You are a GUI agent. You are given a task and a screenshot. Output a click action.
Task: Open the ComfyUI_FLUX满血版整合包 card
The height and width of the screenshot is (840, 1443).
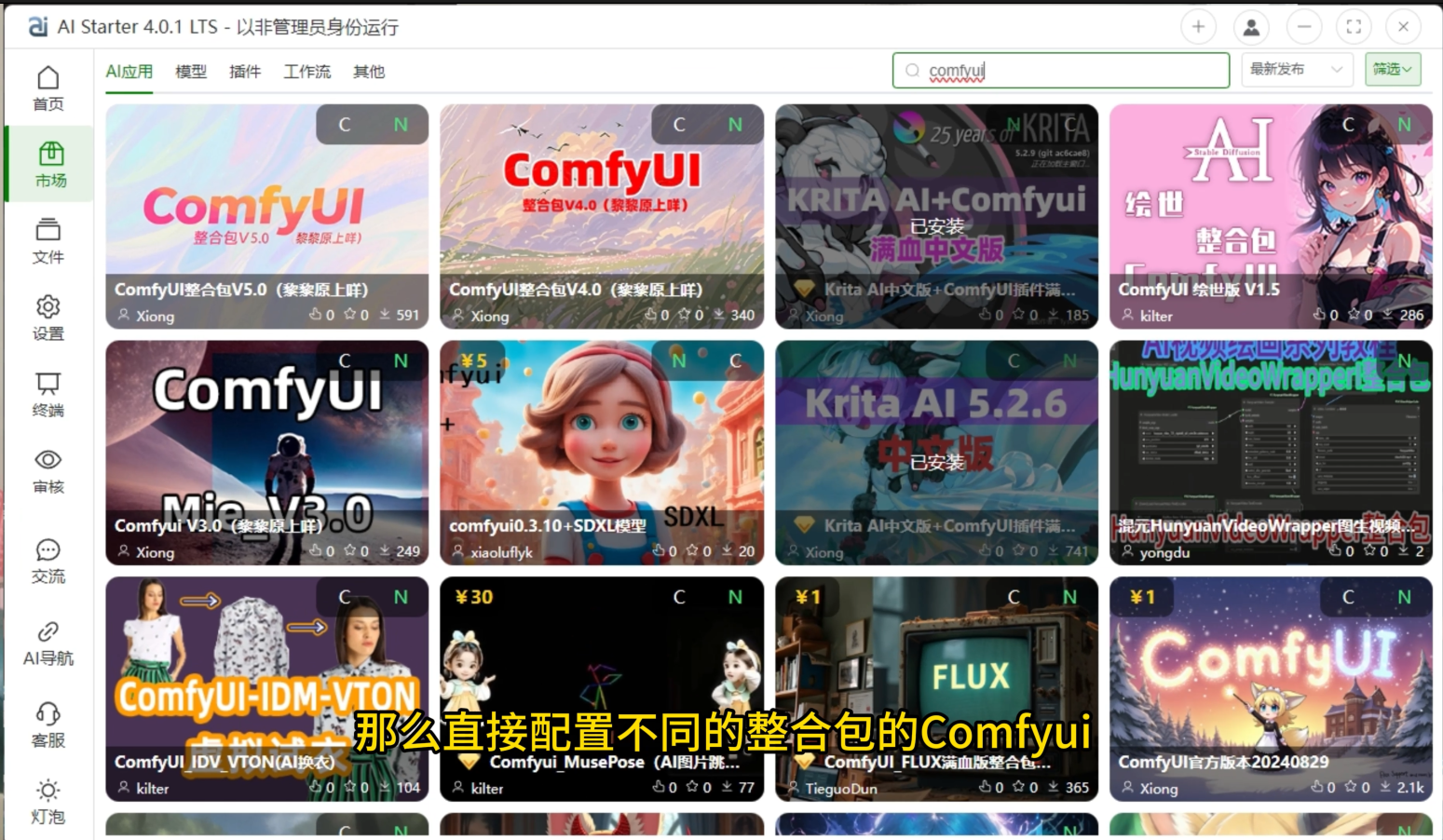(x=936, y=689)
